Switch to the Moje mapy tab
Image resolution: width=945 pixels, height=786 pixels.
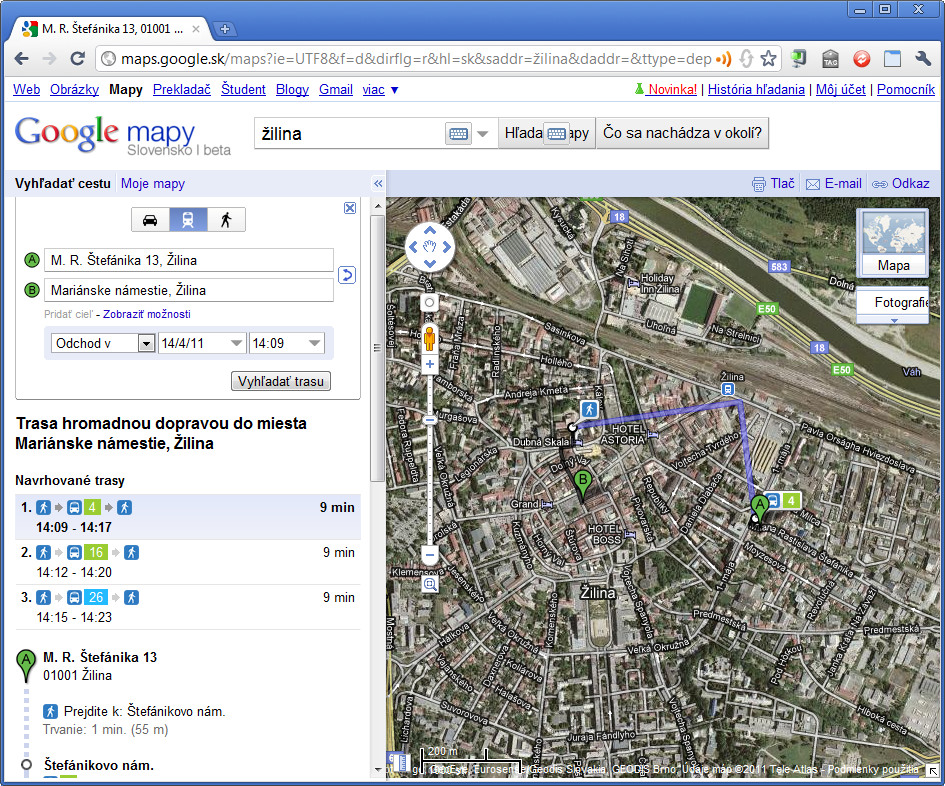click(x=152, y=184)
